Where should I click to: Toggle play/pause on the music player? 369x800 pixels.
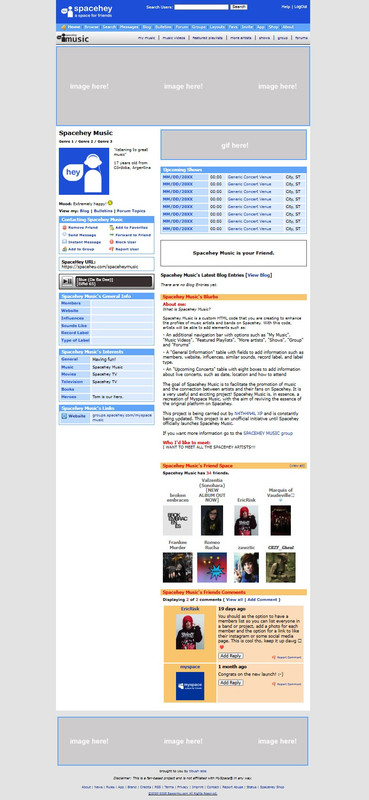pos(67,282)
